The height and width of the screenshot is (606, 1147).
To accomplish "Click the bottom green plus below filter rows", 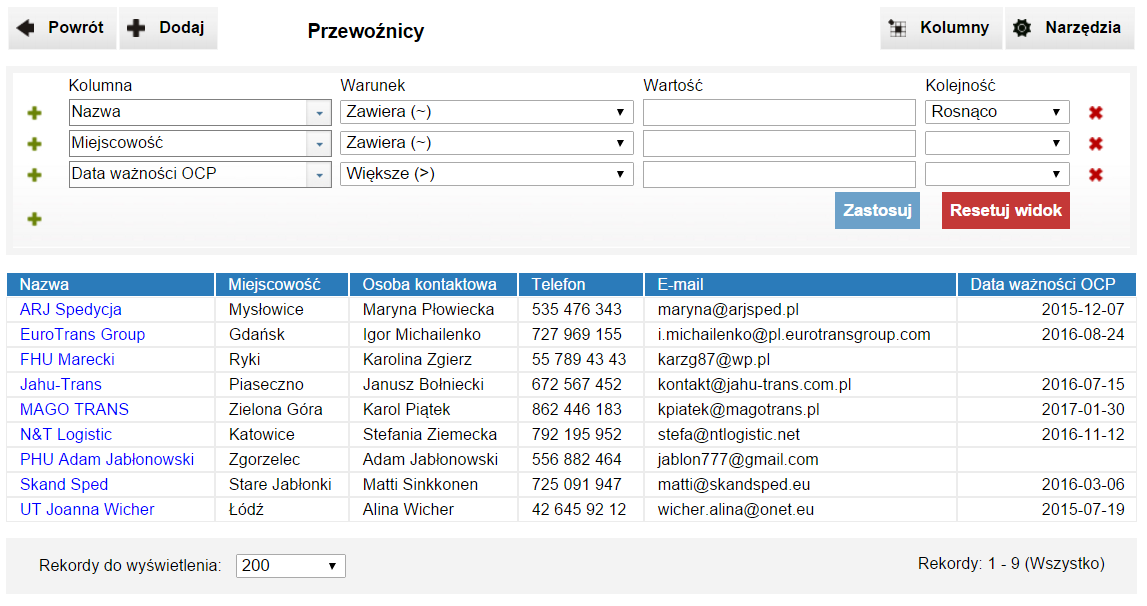I will click(34, 219).
